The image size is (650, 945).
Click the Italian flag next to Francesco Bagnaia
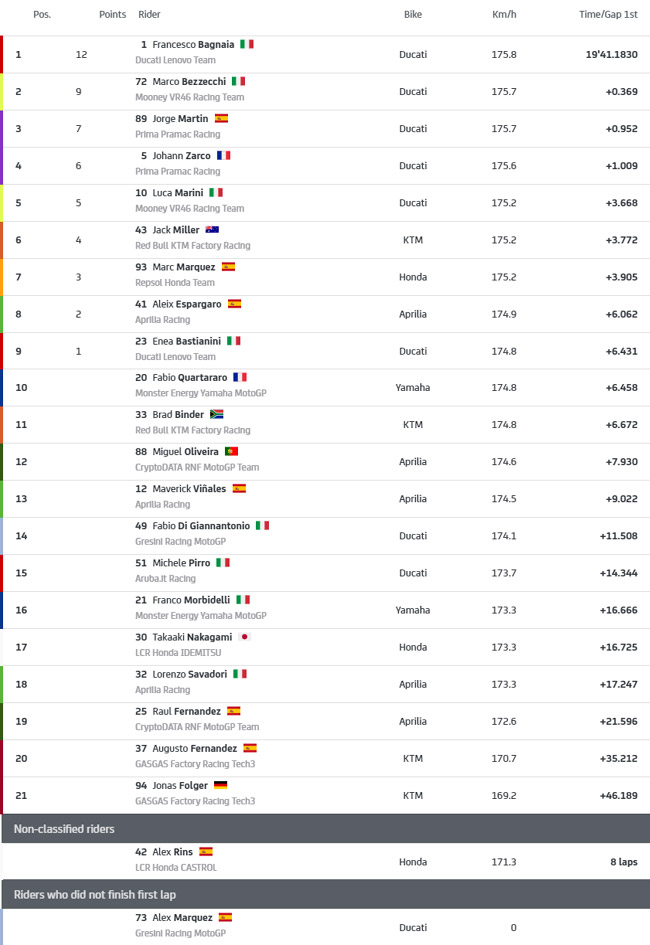pyautogui.click(x=247, y=44)
